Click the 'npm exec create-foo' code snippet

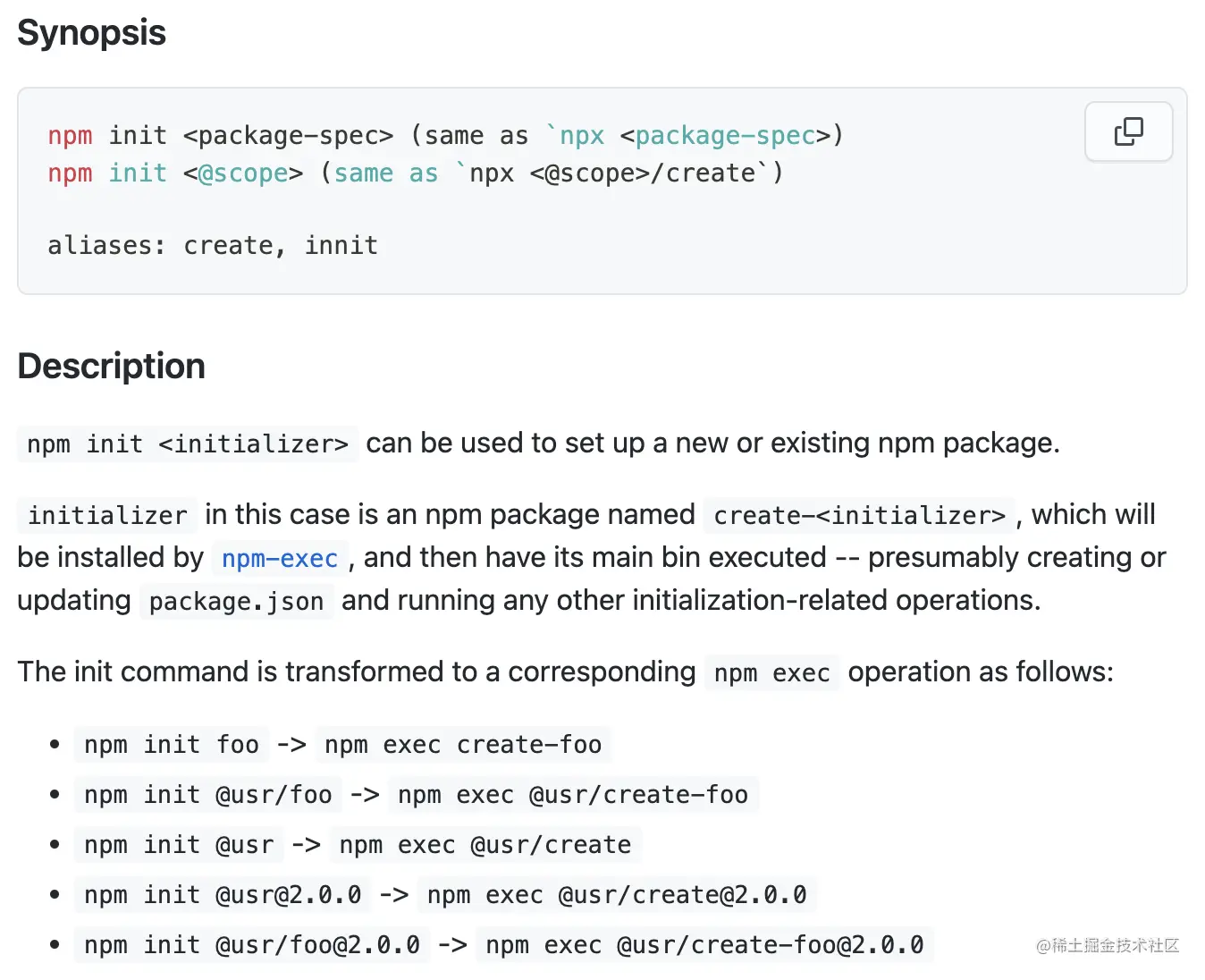tap(462, 745)
